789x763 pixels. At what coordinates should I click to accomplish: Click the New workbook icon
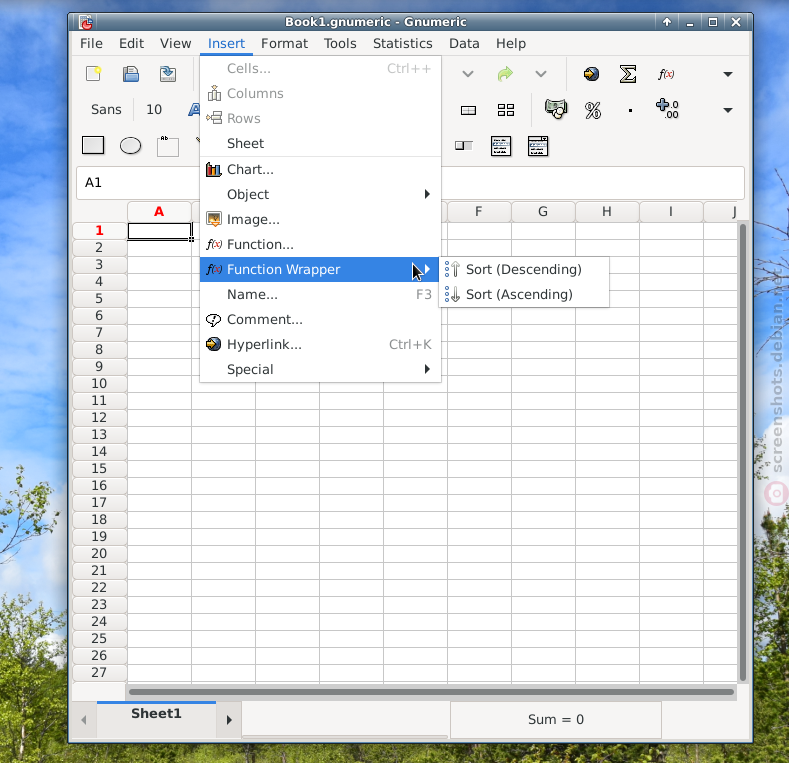pyautogui.click(x=94, y=74)
